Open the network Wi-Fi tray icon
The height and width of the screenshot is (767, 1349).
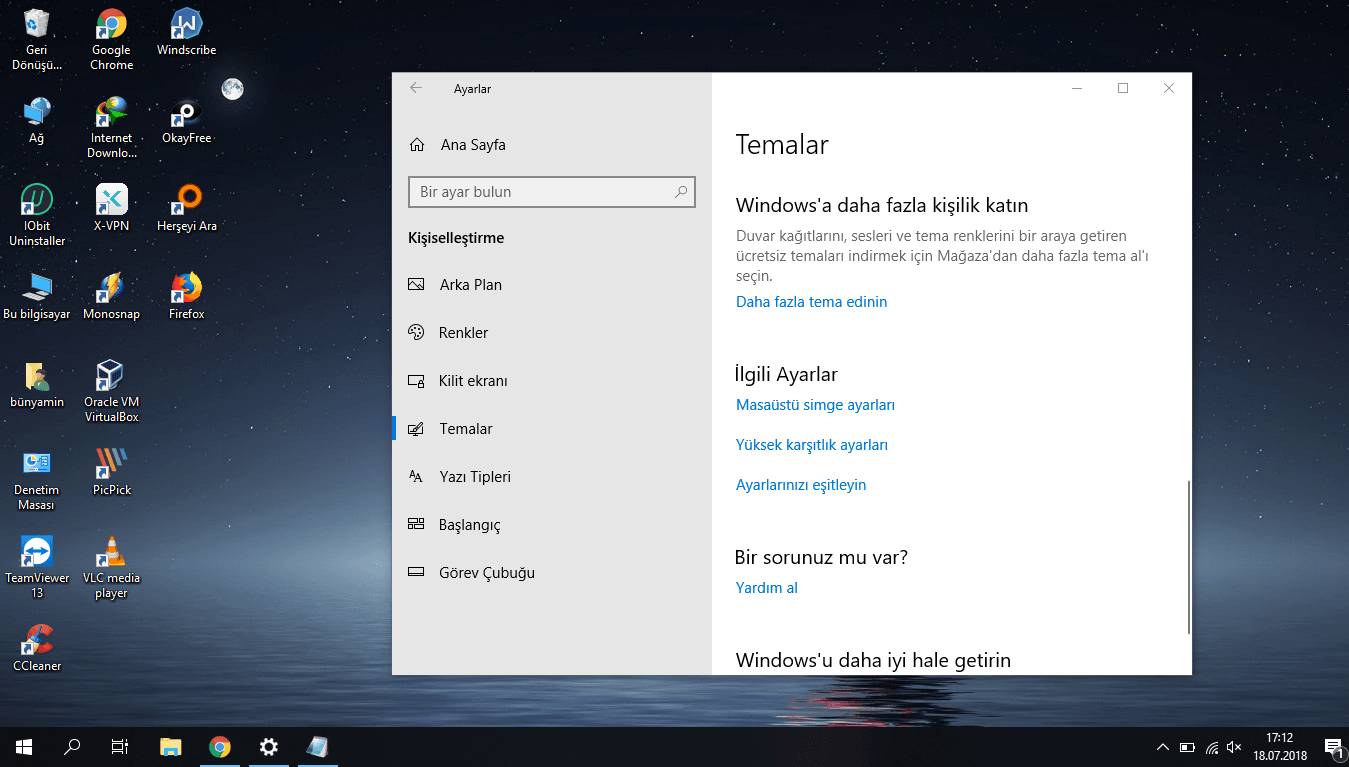click(x=1212, y=747)
